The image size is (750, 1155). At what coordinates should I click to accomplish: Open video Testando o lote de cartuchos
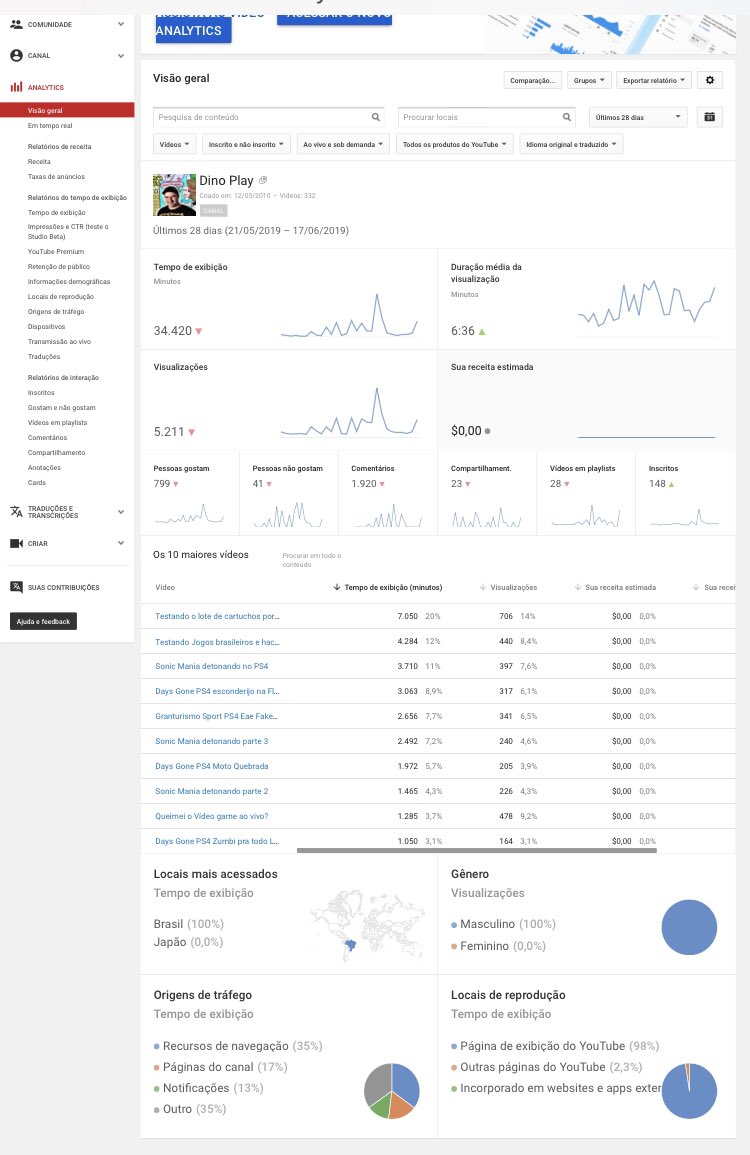coord(217,616)
